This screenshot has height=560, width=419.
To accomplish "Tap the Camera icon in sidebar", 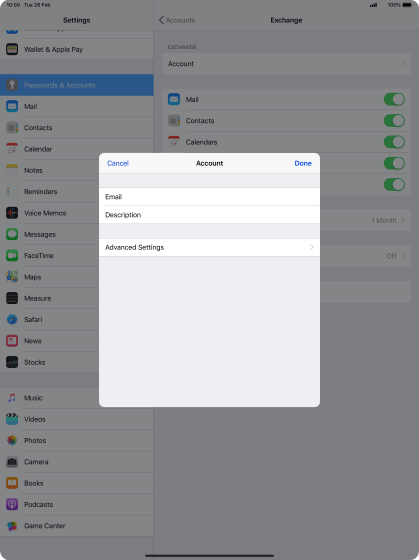I will [12, 462].
